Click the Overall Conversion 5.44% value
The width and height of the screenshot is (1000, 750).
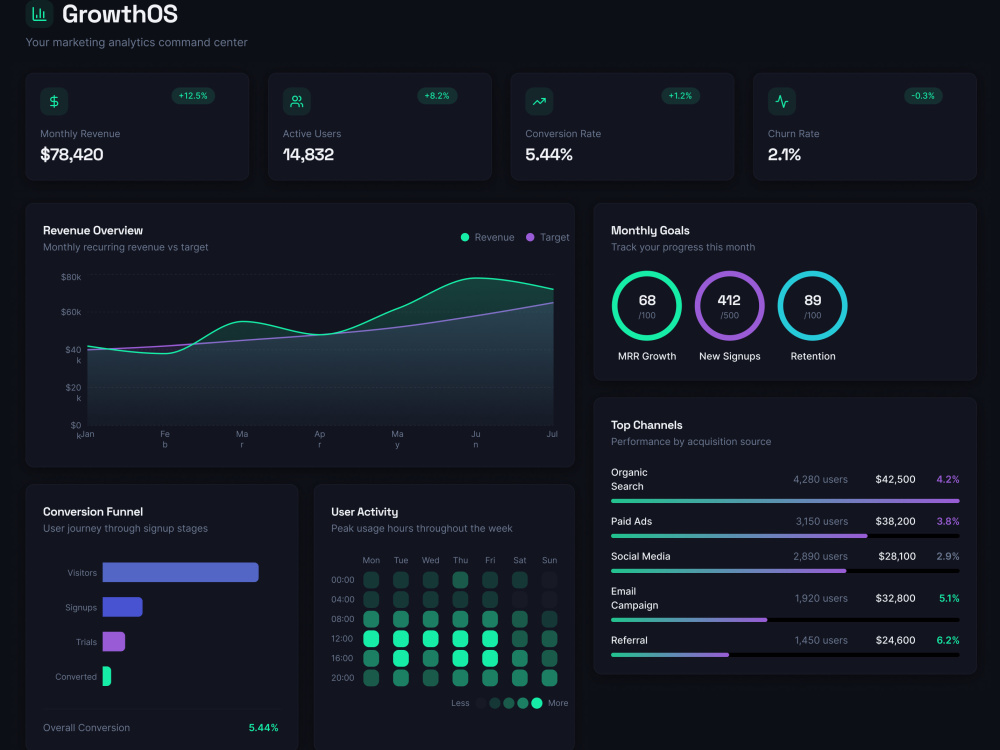click(263, 728)
